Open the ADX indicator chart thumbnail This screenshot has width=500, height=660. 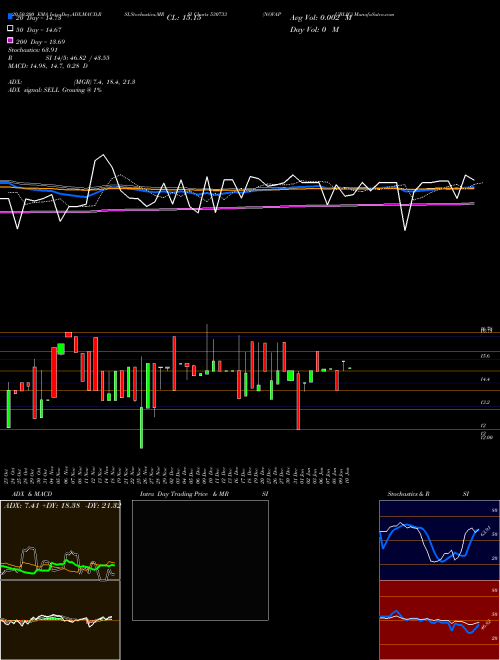click(60, 540)
